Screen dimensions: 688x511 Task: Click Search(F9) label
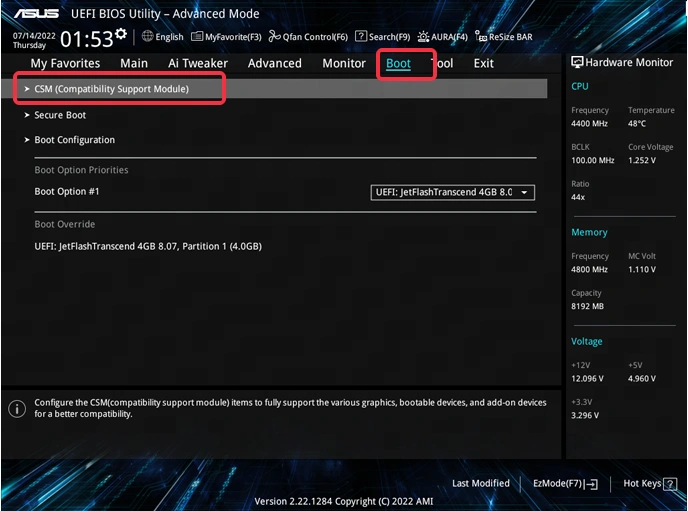coord(389,37)
